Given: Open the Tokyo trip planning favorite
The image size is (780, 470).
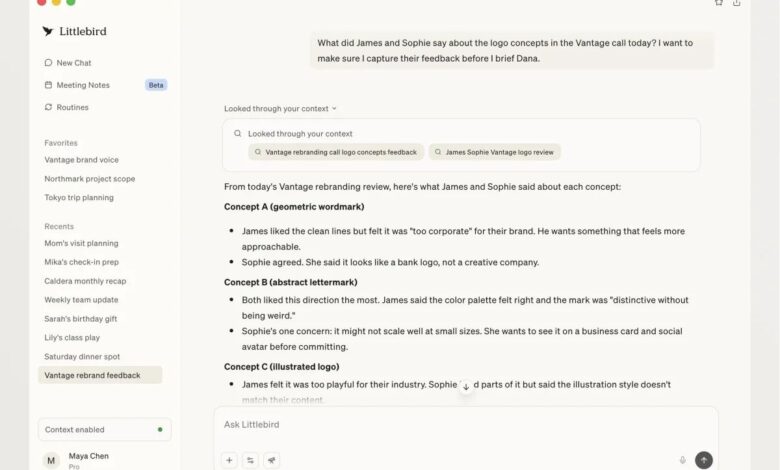Looking at the screenshot, I should click(79, 197).
